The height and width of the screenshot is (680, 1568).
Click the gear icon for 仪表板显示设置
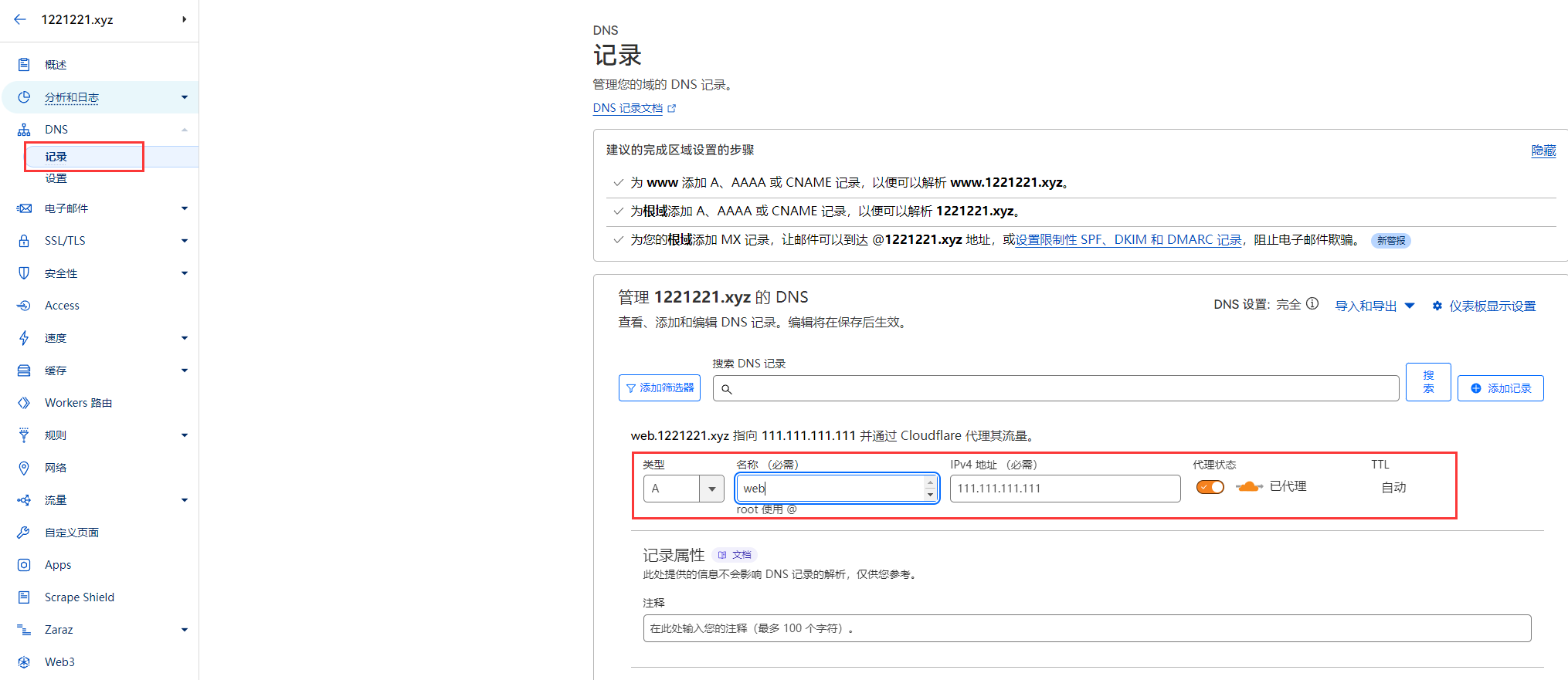click(1437, 306)
